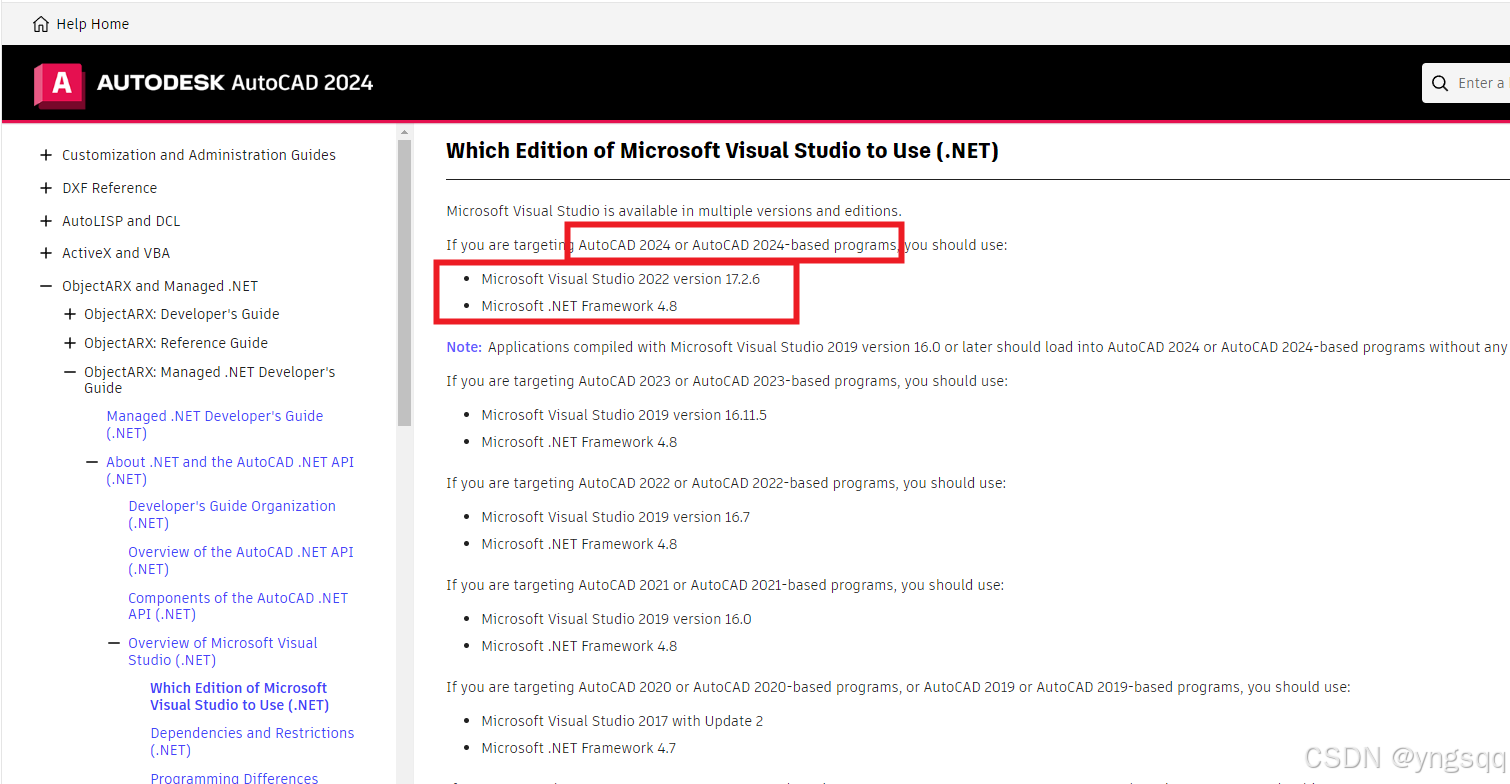The width and height of the screenshot is (1510, 784).
Task: Click the sidebar scrollbar up arrow
Action: tap(404, 132)
